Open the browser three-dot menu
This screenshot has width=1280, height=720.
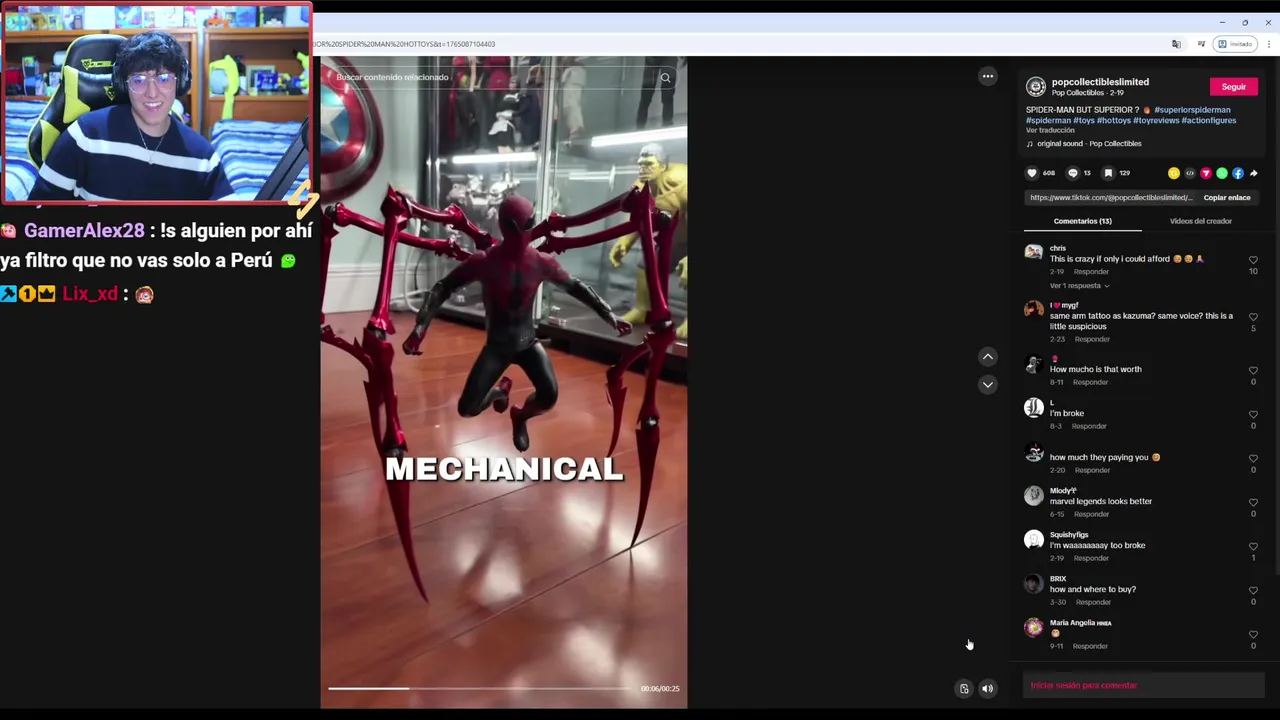click(1269, 44)
